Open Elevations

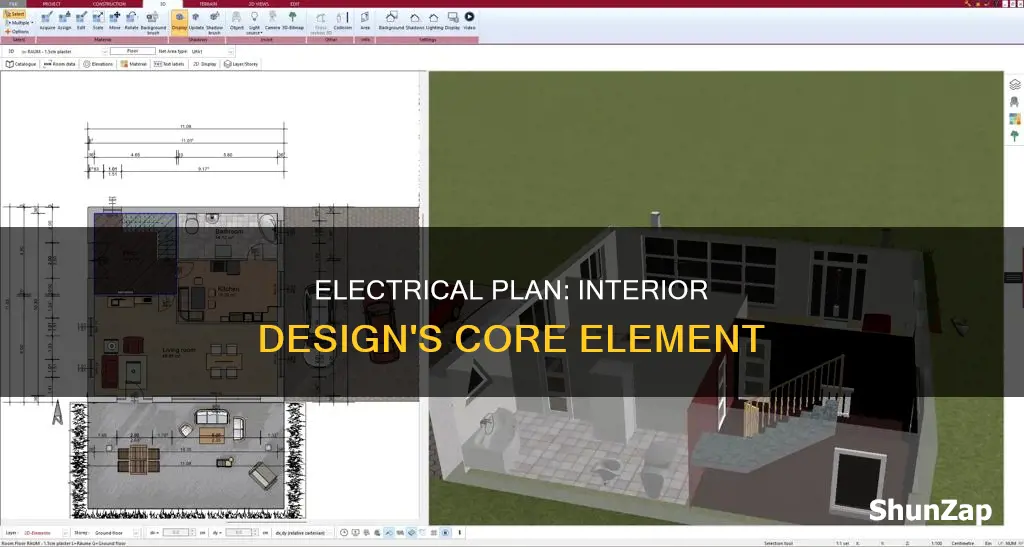pyautogui.click(x=98, y=64)
